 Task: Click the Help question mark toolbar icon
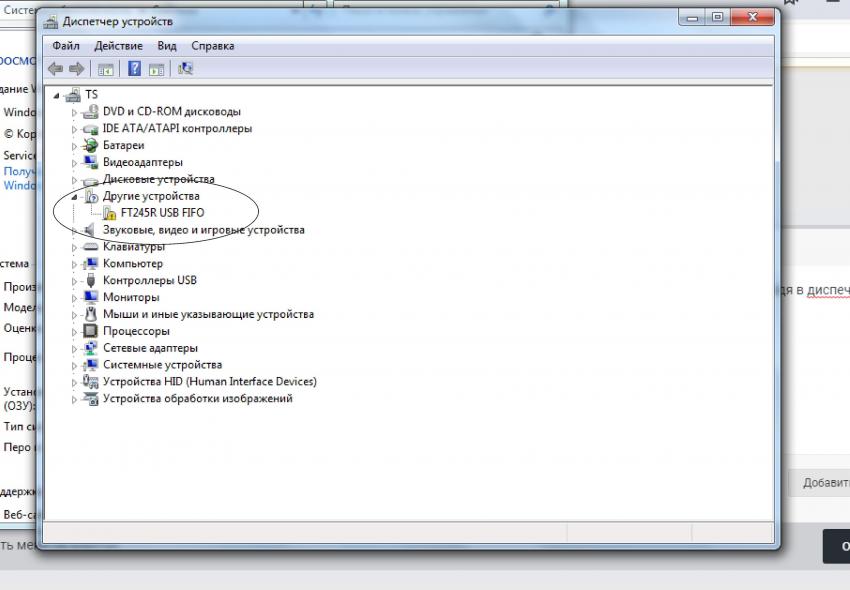(134, 69)
